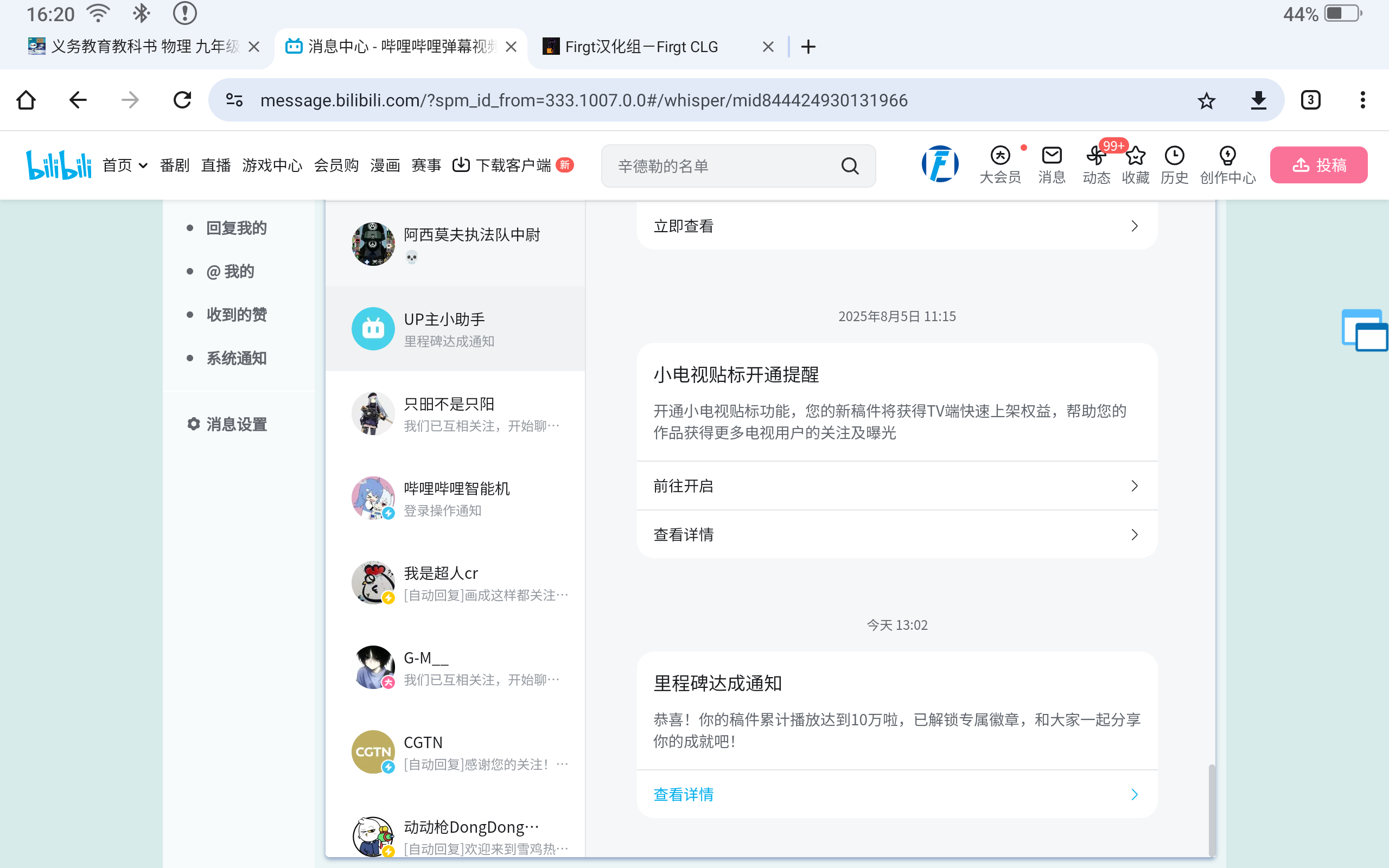Open 前往开启 row
1389x868 pixels.
tap(896, 486)
